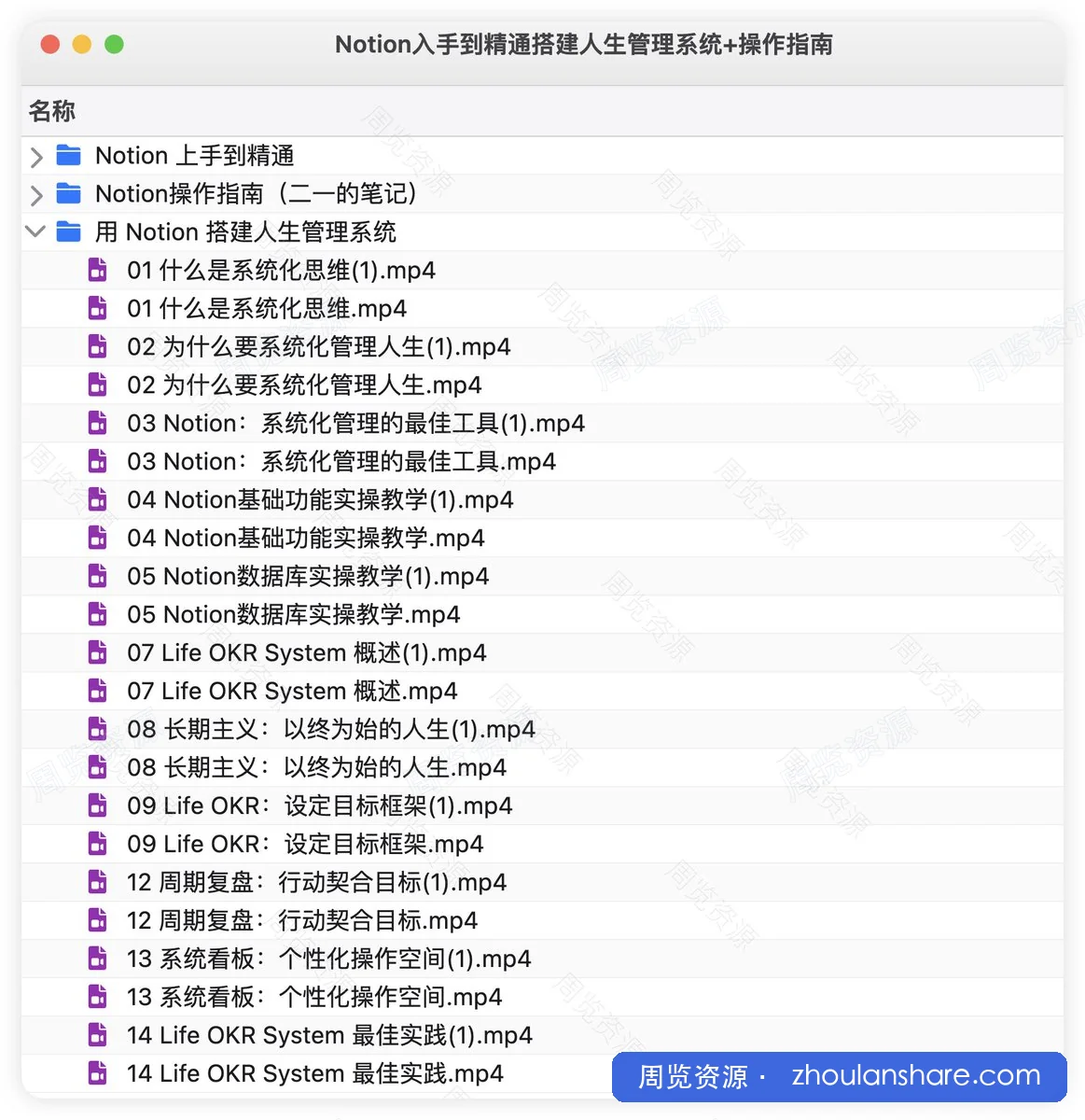The image size is (1085, 1120).
Task: Click video icon of "03 Notion：系统化管理的最佳工具.mp4"
Action: click(97, 461)
